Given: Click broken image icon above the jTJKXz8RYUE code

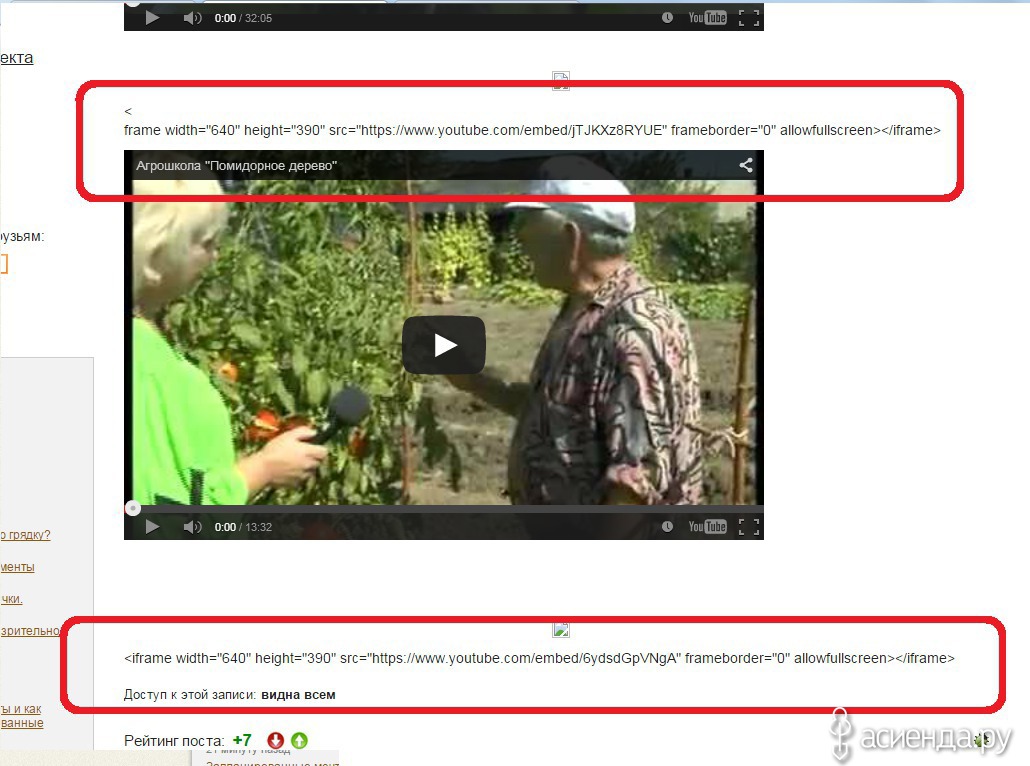Looking at the screenshot, I should tap(560, 80).
